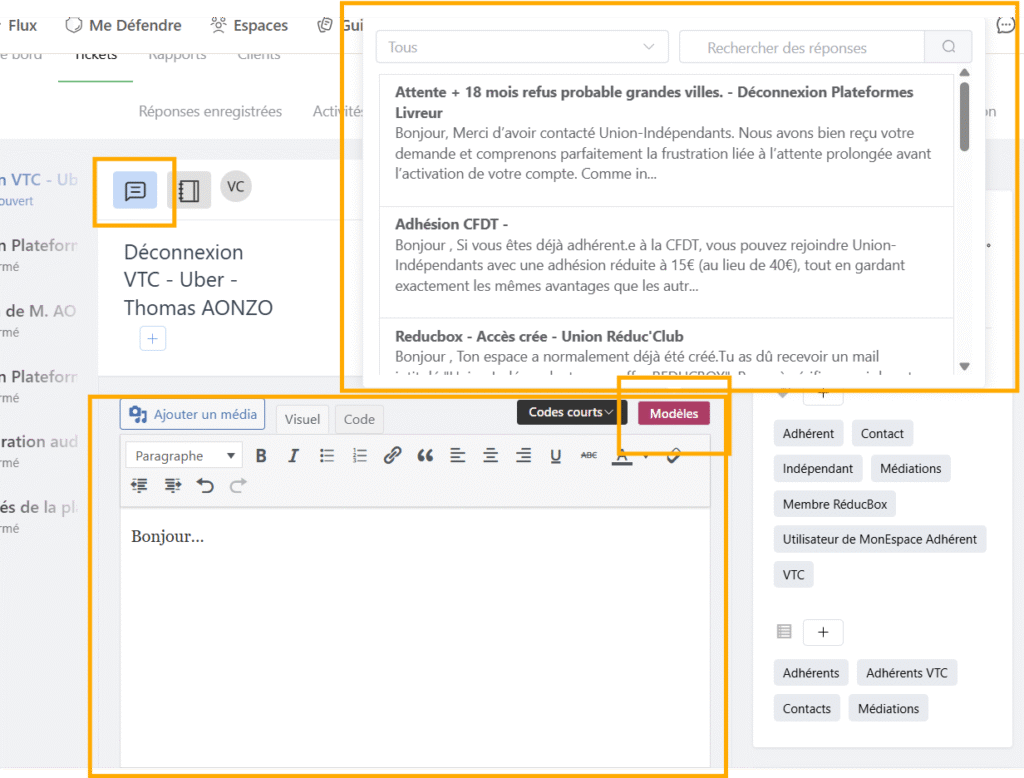Open the Tous filter dropdown
Viewport: 1024px width, 778px height.
tap(521, 47)
